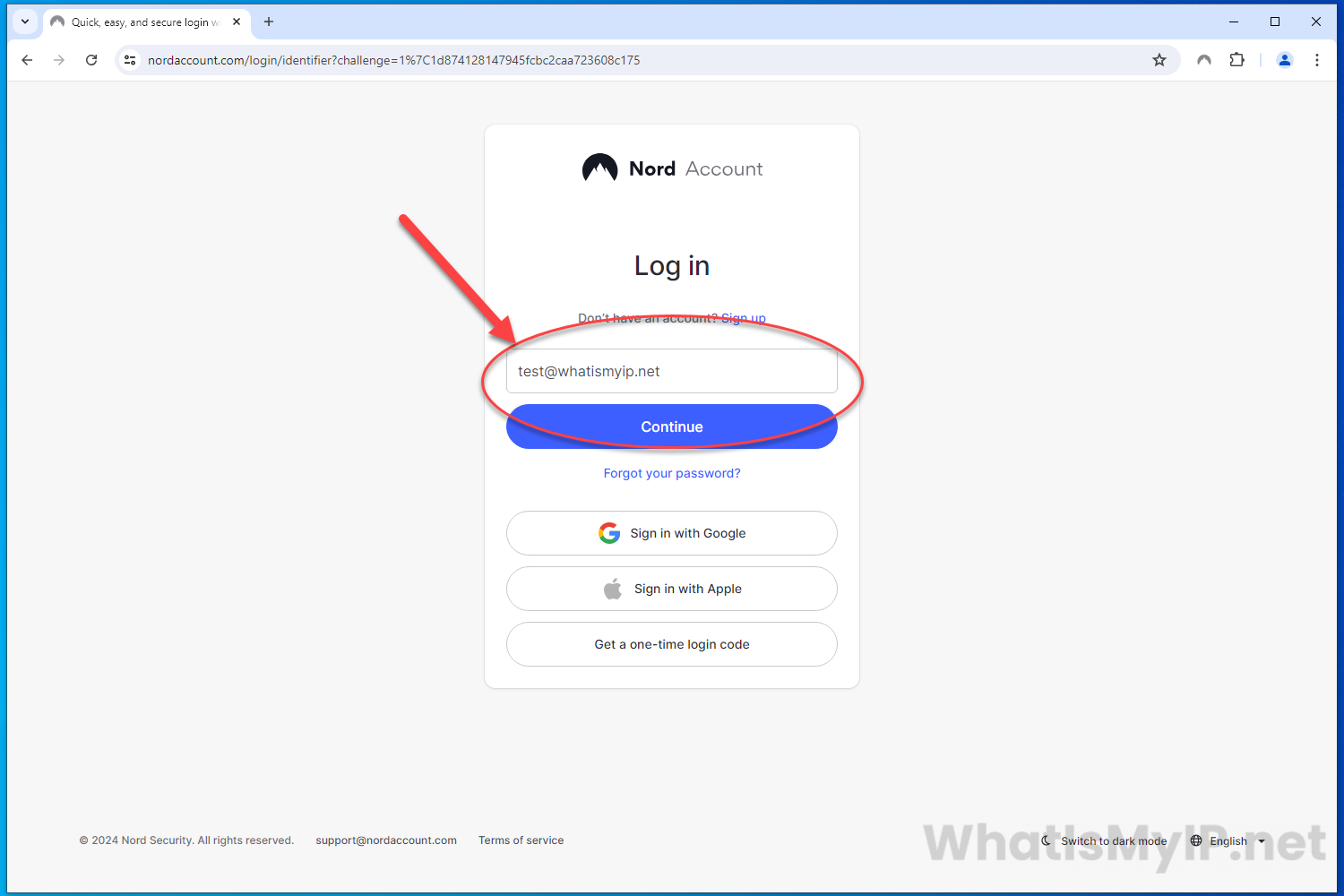Request a one-time login code
This screenshot has height=896, width=1344.
click(672, 644)
